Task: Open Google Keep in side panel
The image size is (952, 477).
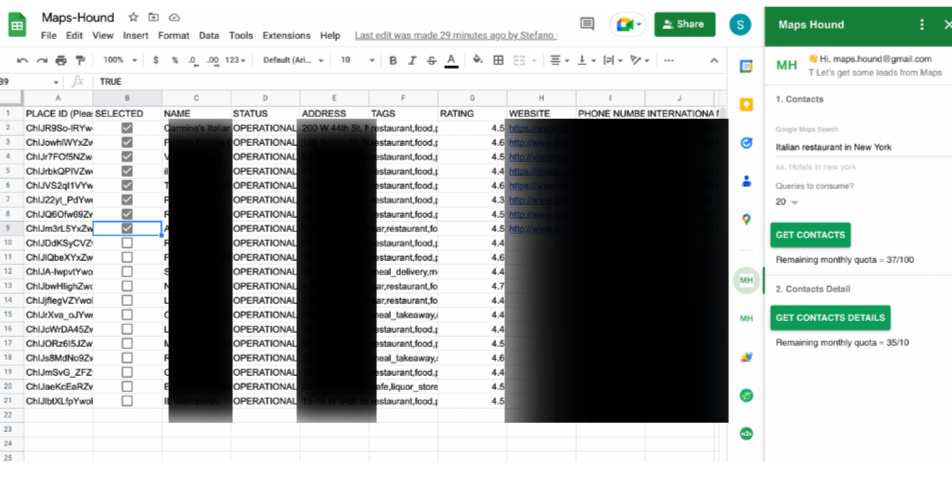Action: 746,104
